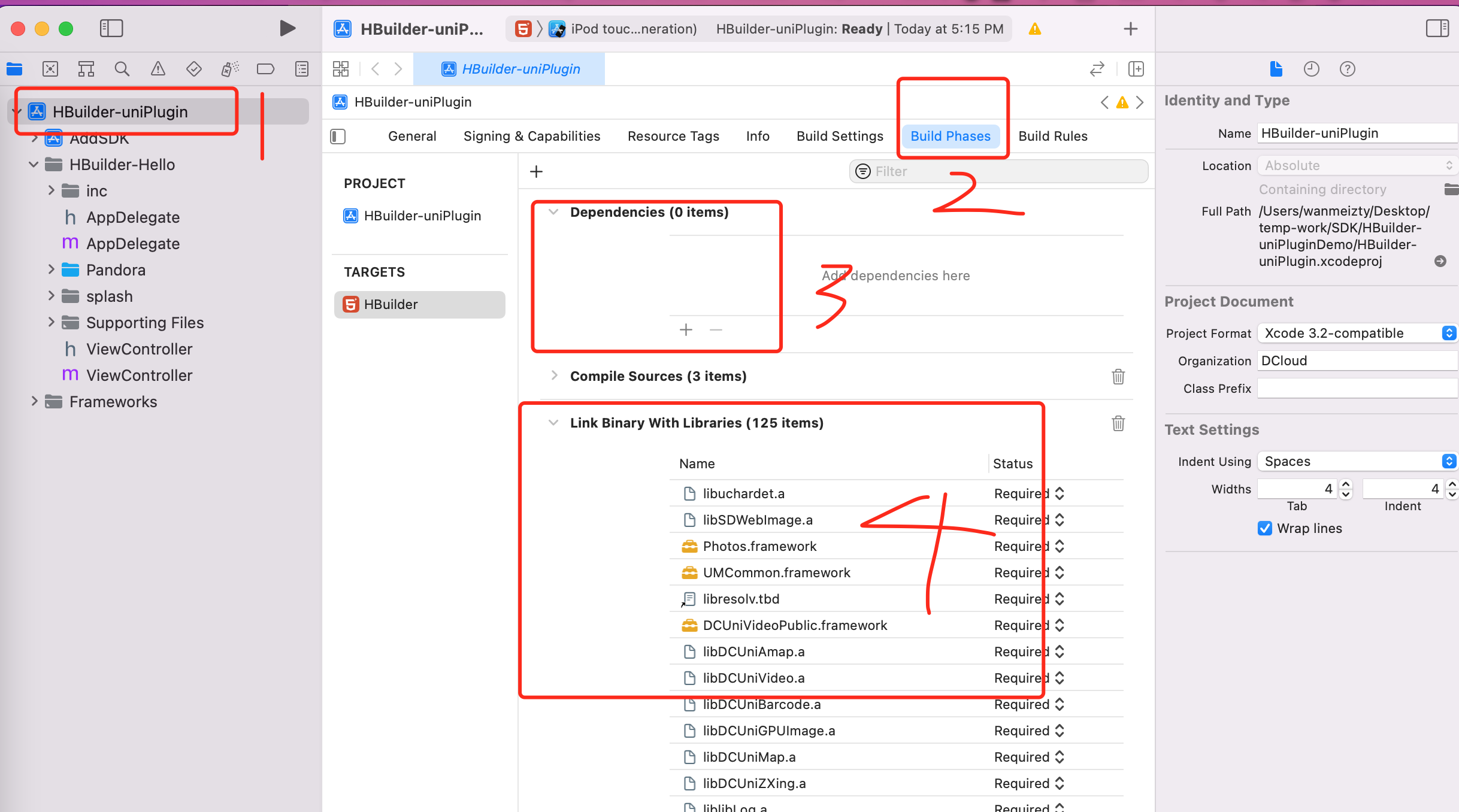This screenshot has width=1459, height=812.
Task: Click the filter search icon
Action: 861,171
